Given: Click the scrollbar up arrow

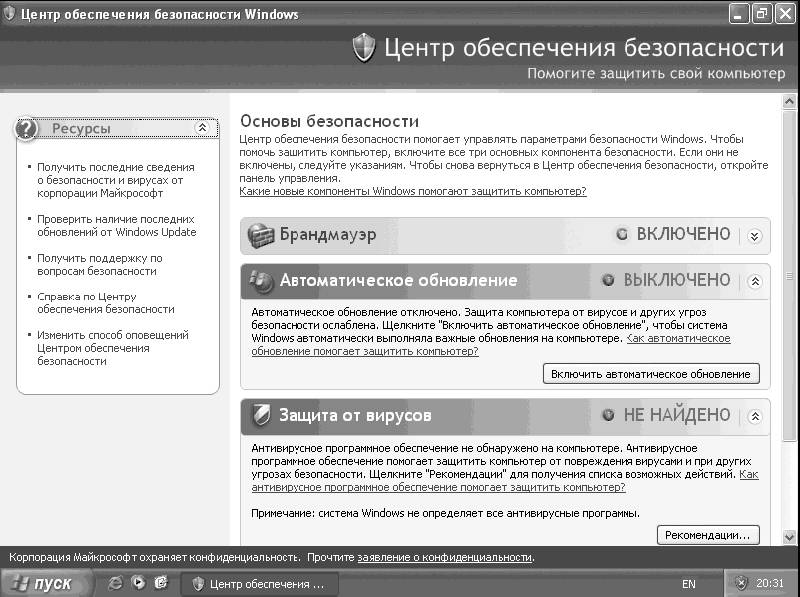Looking at the screenshot, I should point(789,101).
